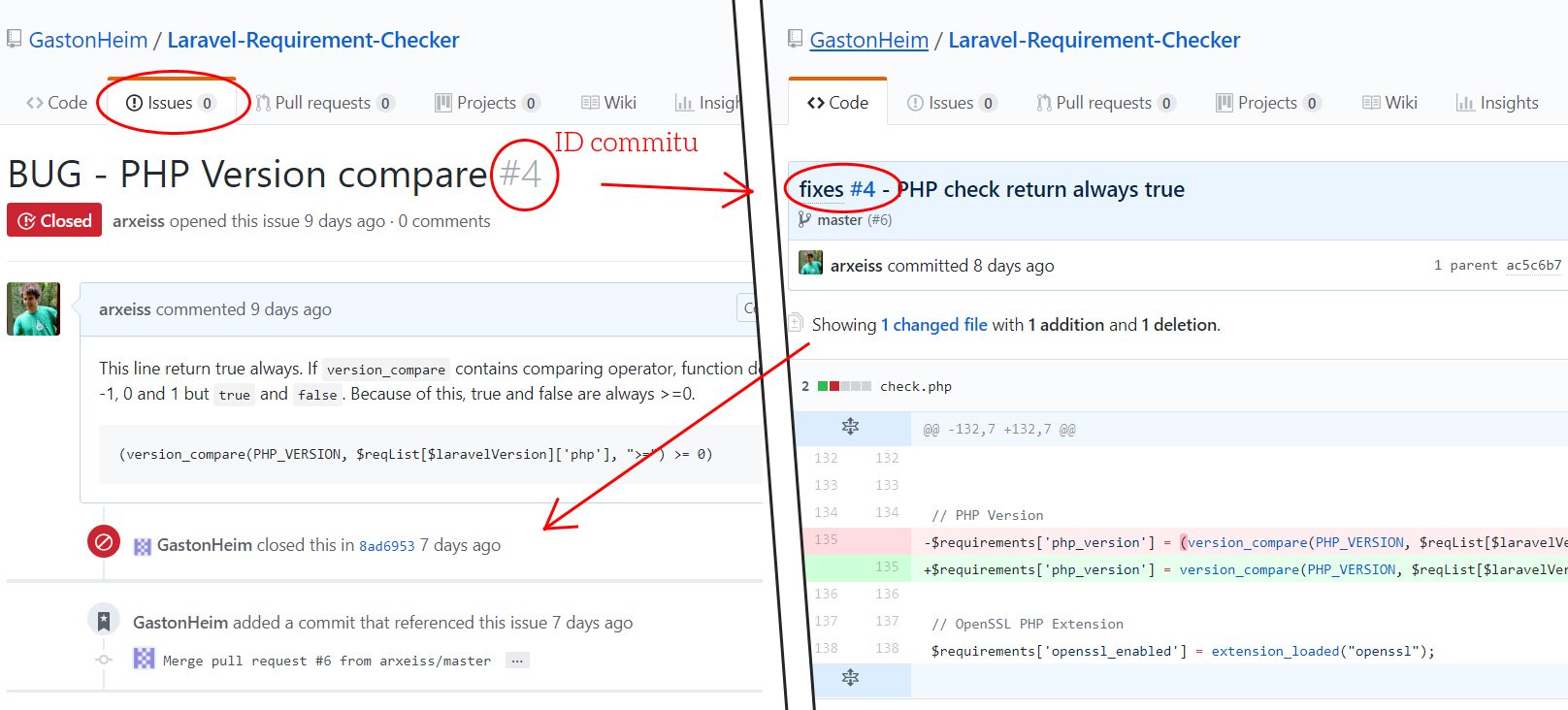The height and width of the screenshot is (710, 1568).
Task: Click arxeiss avatar in commit author row
Action: click(x=810, y=263)
